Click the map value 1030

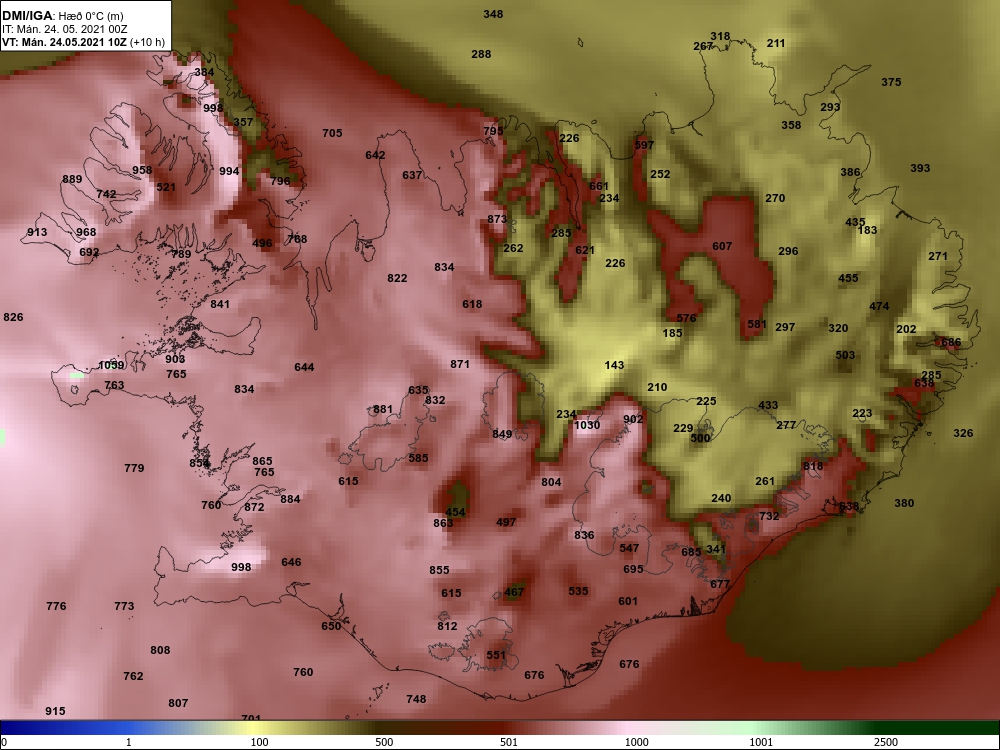click(x=587, y=425)
